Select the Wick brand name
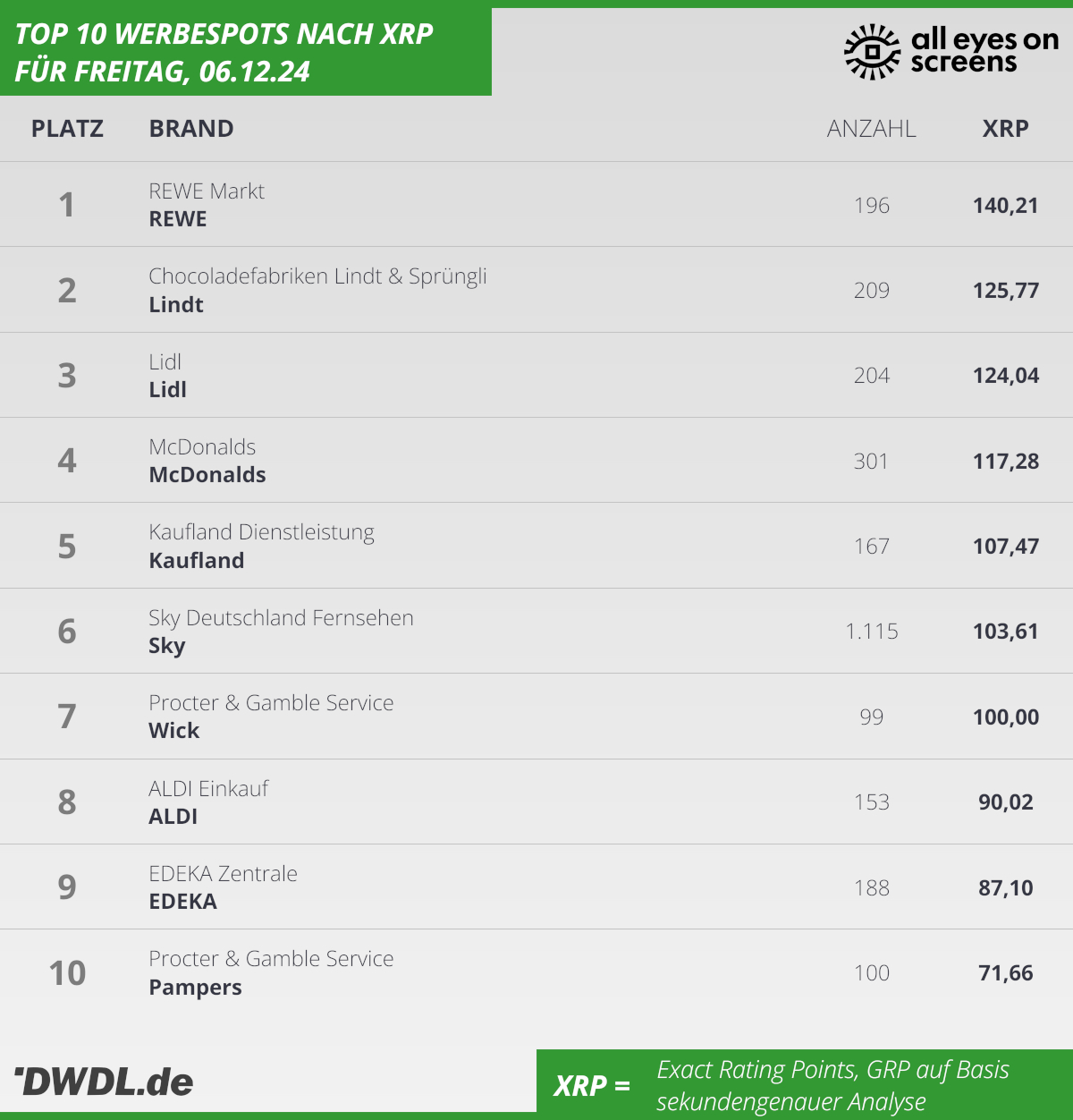 [174, 731]
